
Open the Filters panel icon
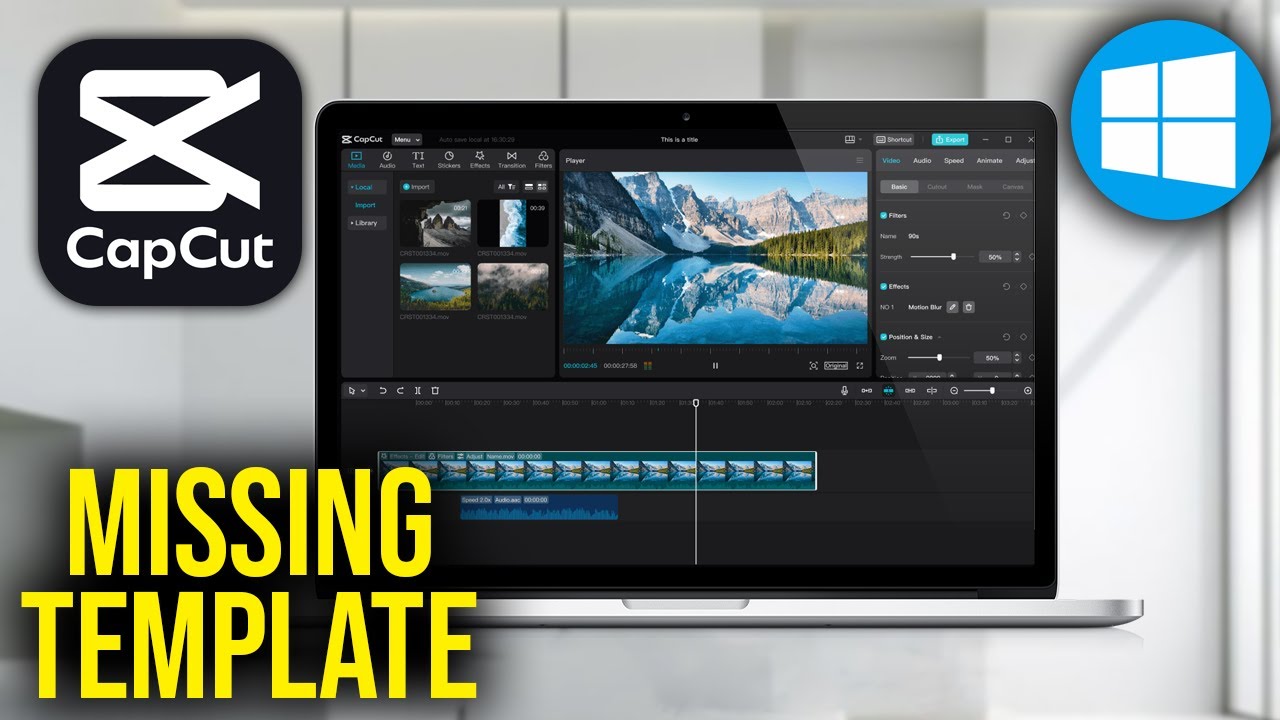tap(543, 159)
